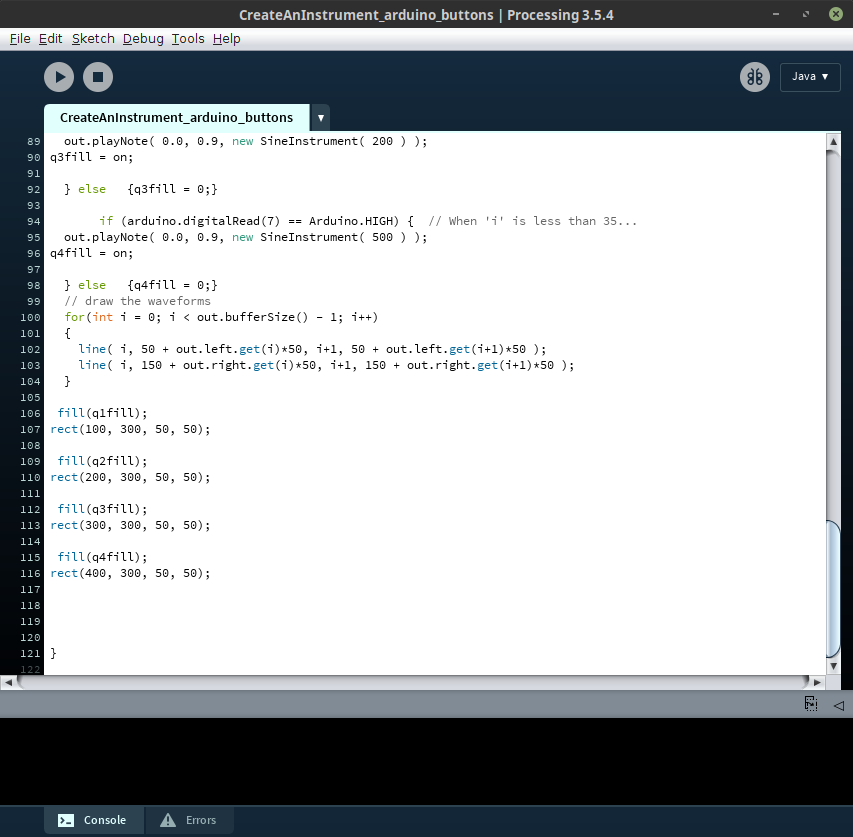853x837 pixels.
Task: Switch to the Console tab
Action: click(x=94, y=820)
